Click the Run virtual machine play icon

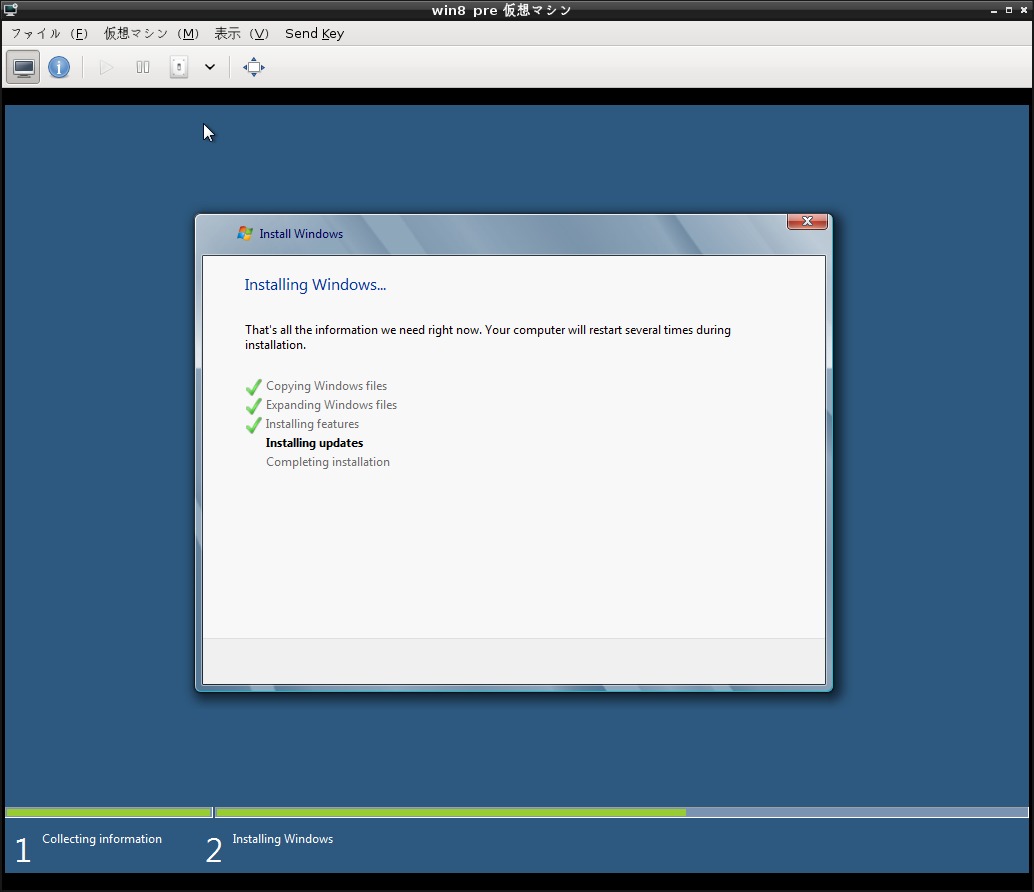106,67
